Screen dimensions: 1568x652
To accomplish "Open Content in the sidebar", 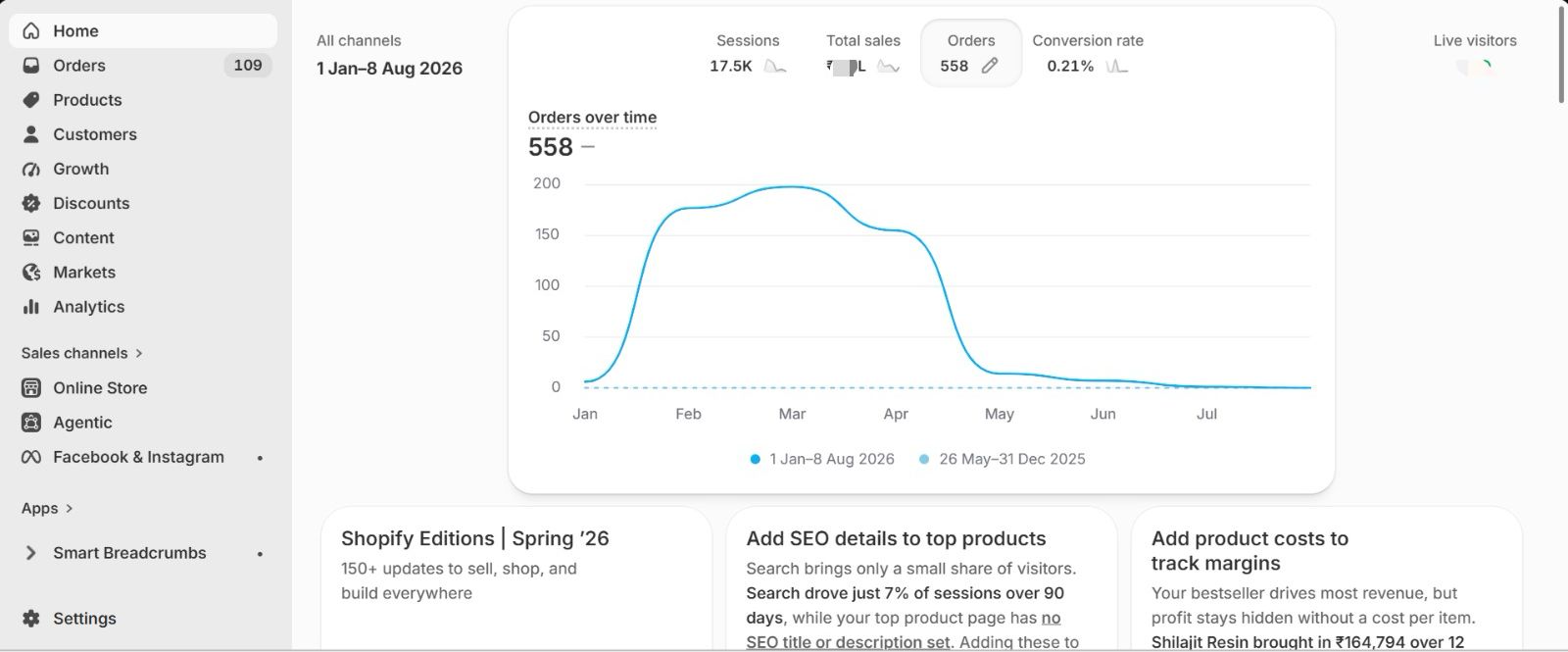I will point(143,237).
